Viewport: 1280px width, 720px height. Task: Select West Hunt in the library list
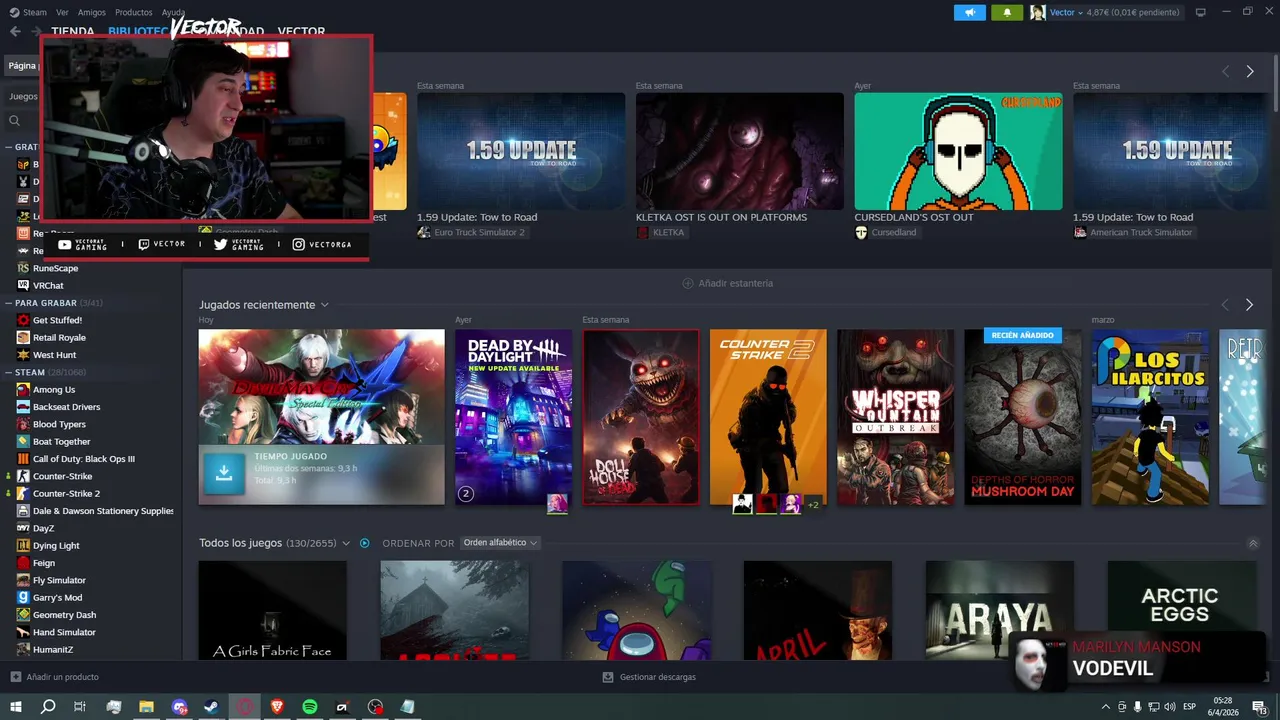pos(54,355)
